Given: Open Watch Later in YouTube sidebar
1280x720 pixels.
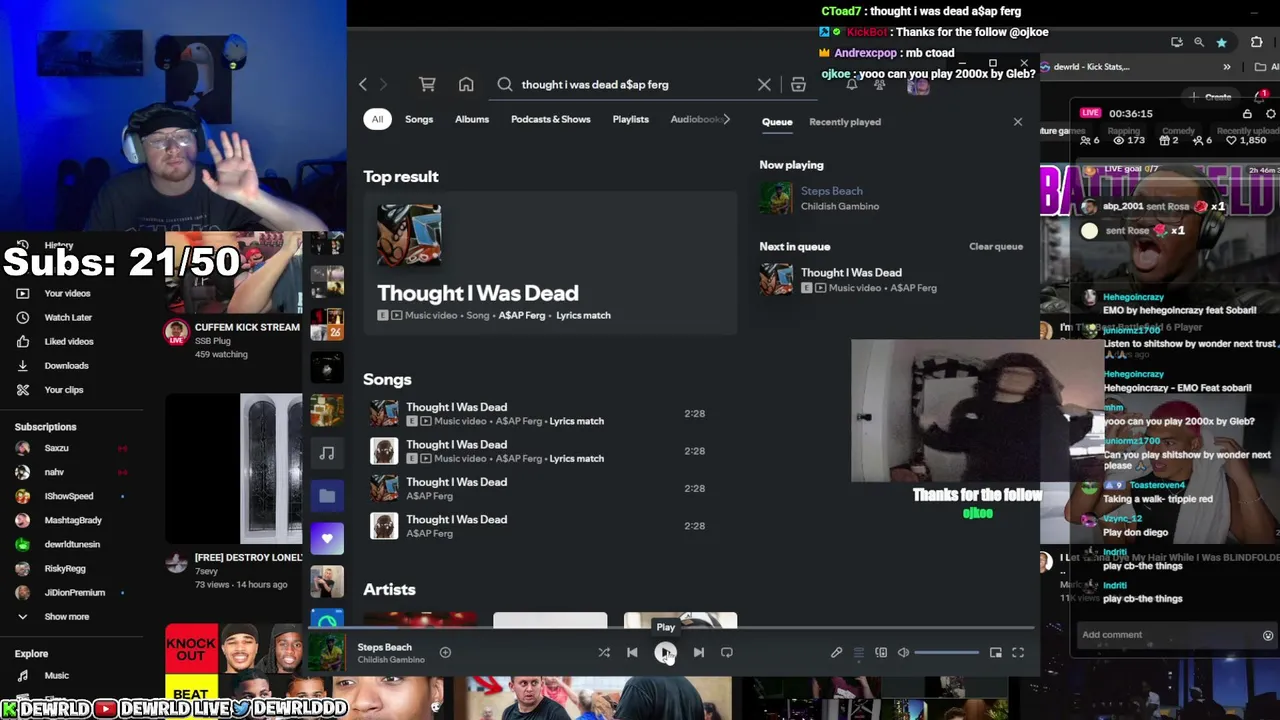Looking at the screenshot, I should tap(68, 318).
